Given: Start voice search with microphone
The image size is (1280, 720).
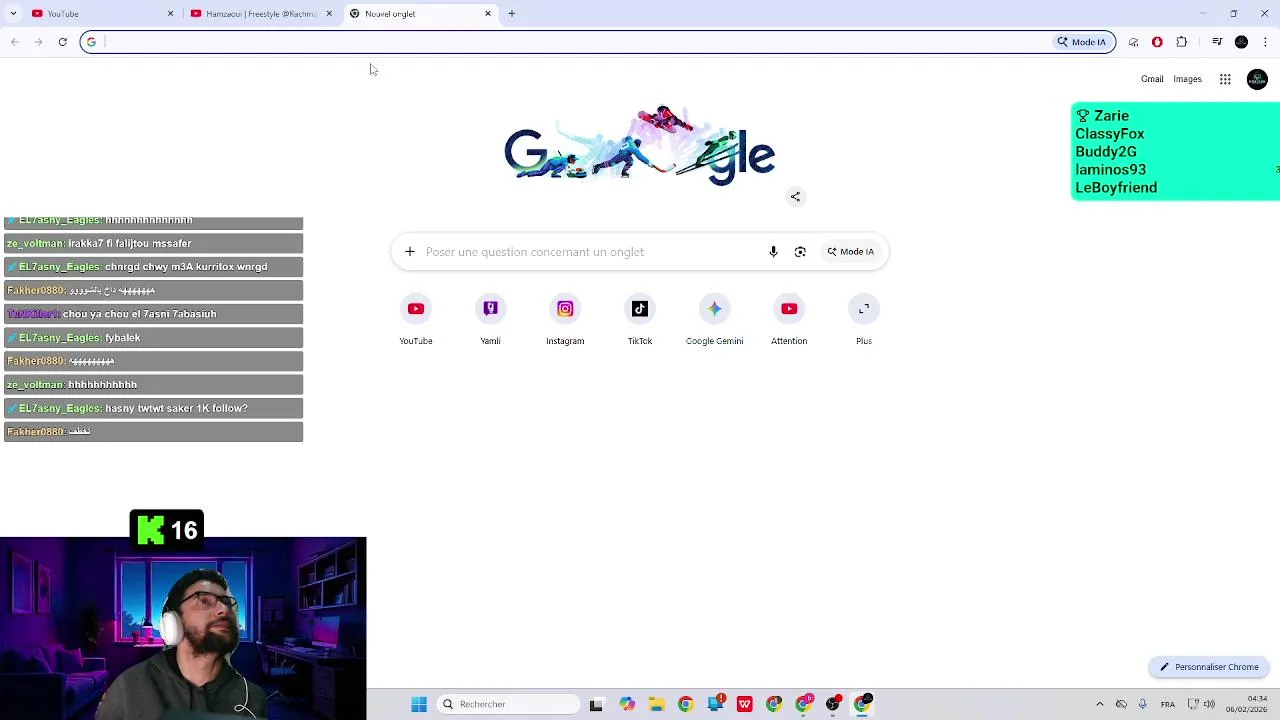Looking at the screenshot, I should coord(773,252).
